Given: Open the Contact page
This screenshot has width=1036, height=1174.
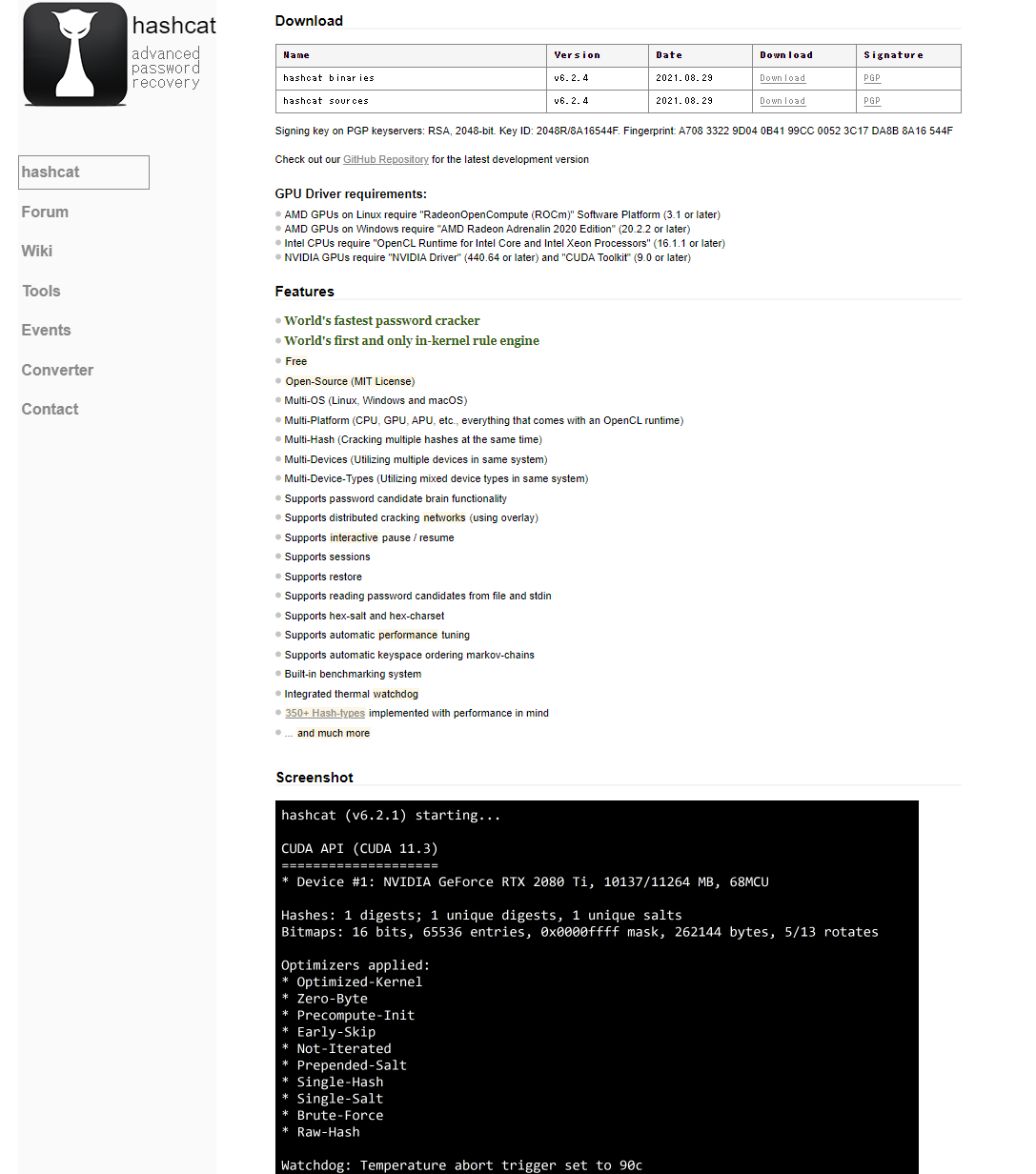Looking at the screenshot, I should click(50, 409).
